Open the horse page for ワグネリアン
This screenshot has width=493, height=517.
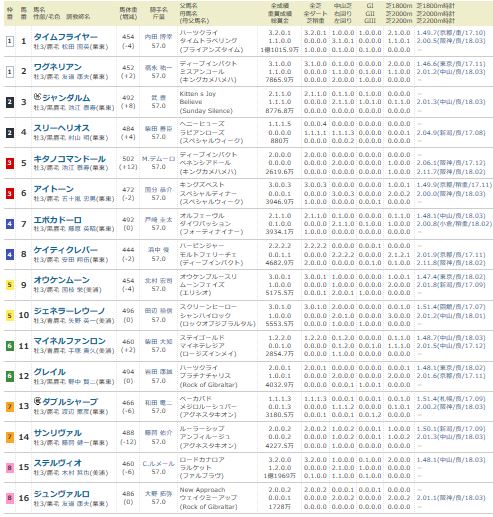tap(58, 67)
